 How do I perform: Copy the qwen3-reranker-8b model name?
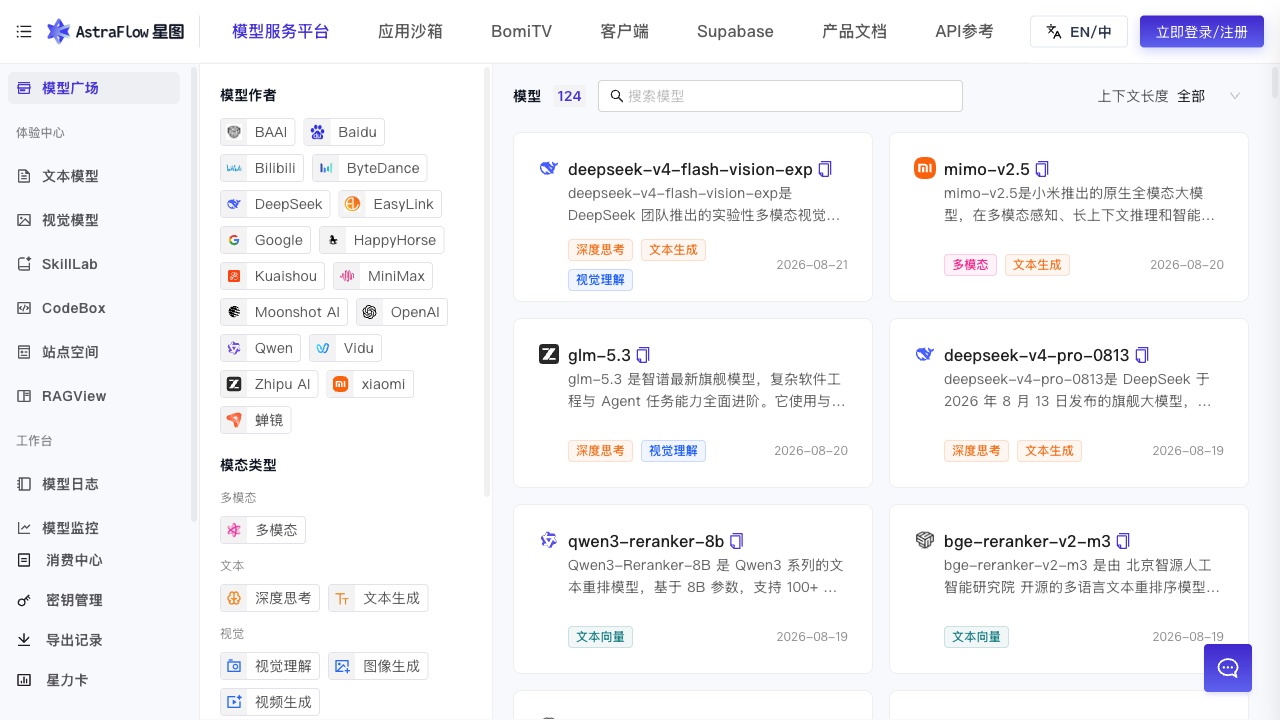737,541
